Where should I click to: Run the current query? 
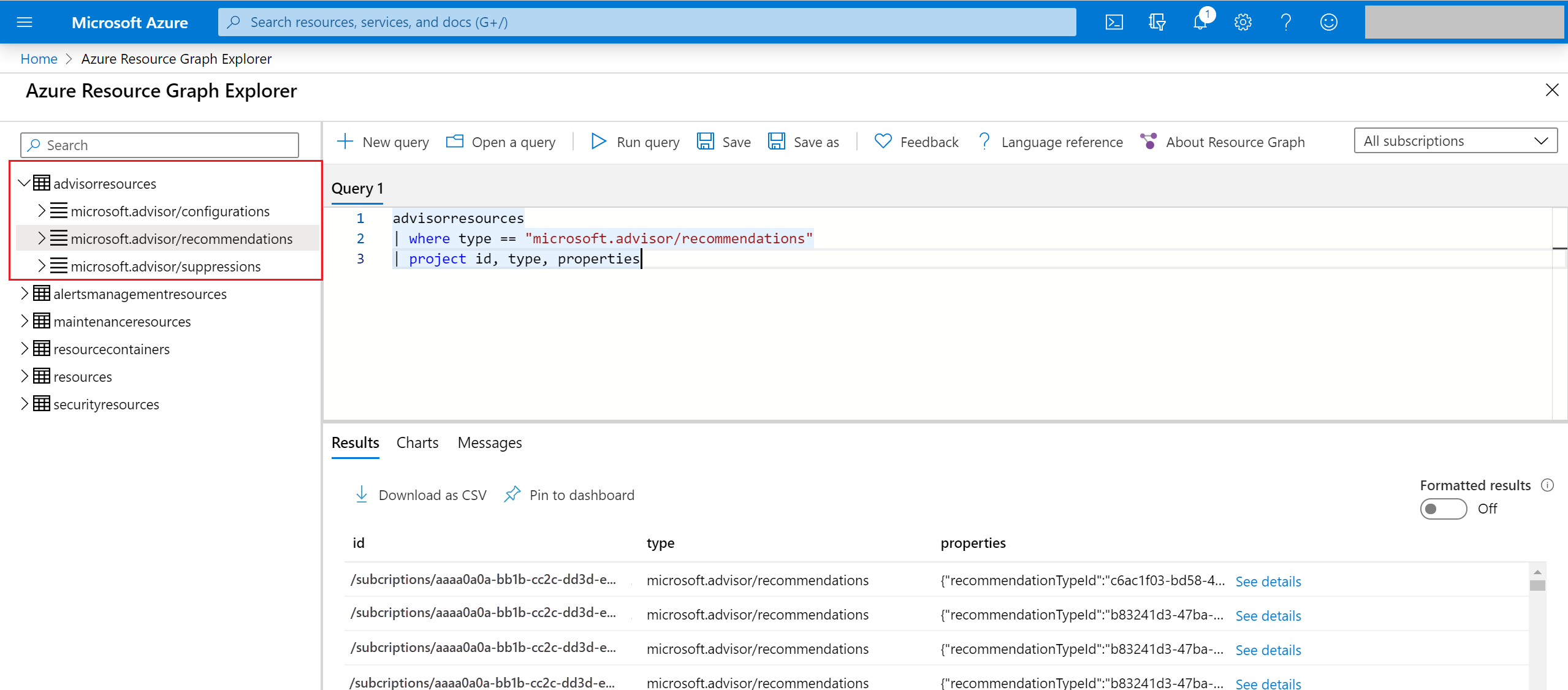tap(634, 142)
